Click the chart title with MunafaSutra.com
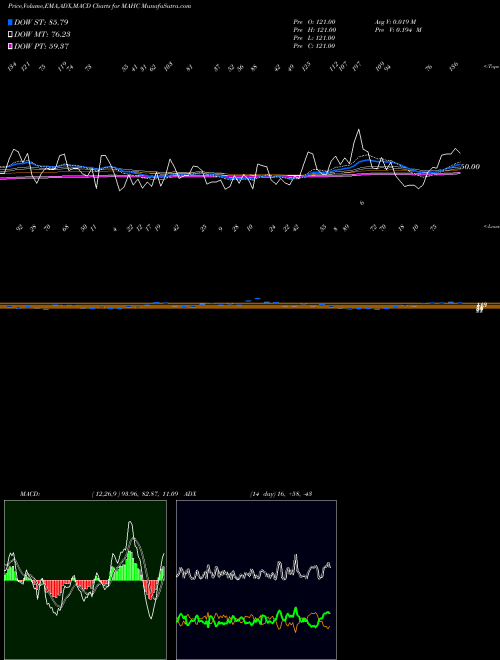This screenshot has height=660, width=500. pos(99,6)
